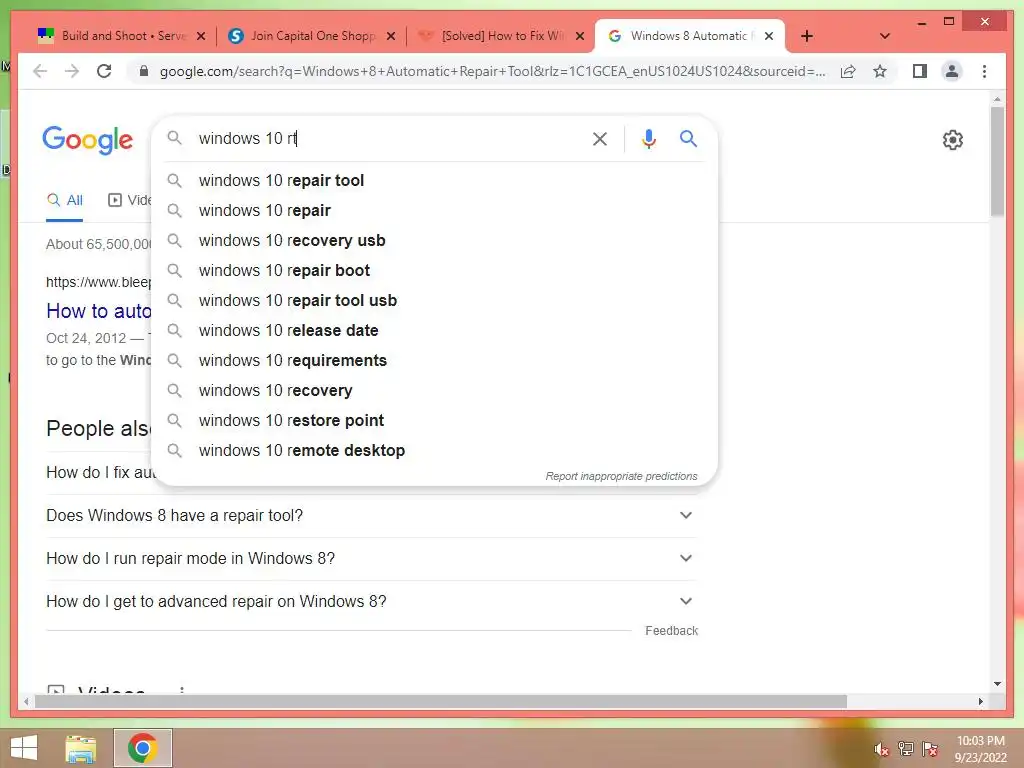The image size is (1024, 768).
Task: Open Google quick settings gear
Action: (953, 140)
